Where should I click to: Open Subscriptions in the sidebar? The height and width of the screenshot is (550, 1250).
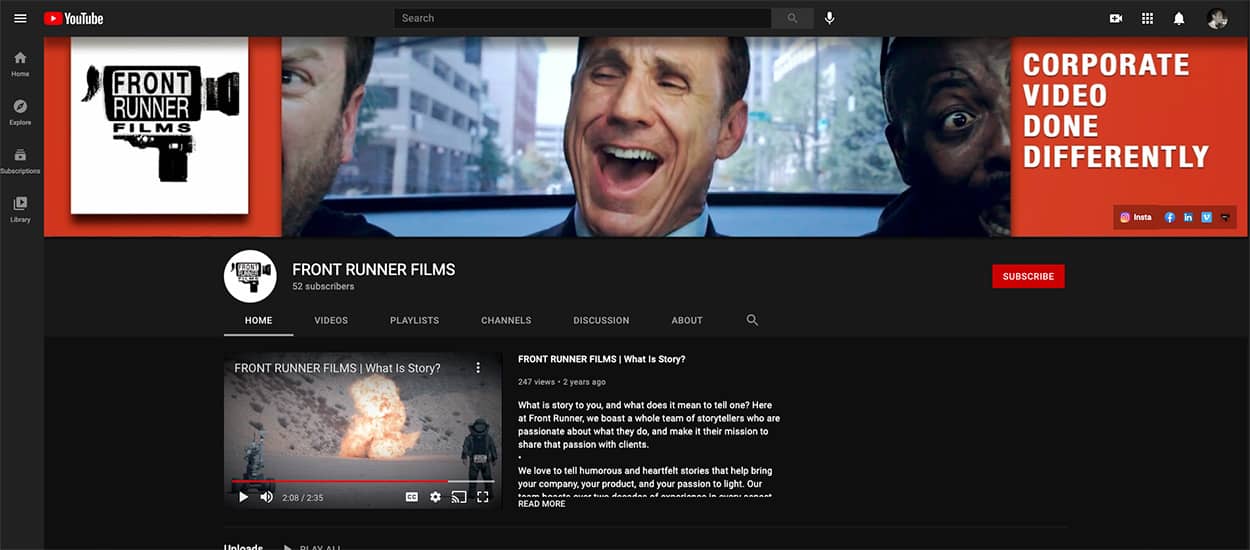coord(20,161)
